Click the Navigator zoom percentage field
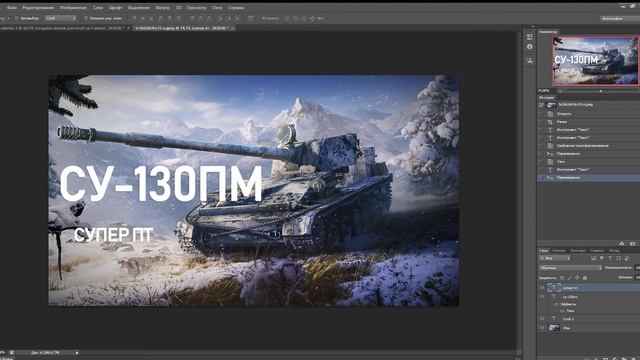The width and height of the screenshot is (640, 360). [544, 91]
